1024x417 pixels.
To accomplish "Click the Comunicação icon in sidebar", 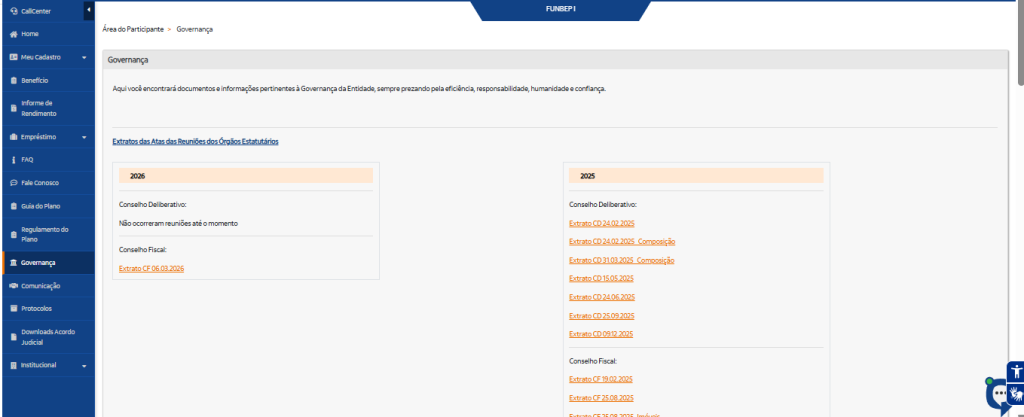I will point(13,286).
